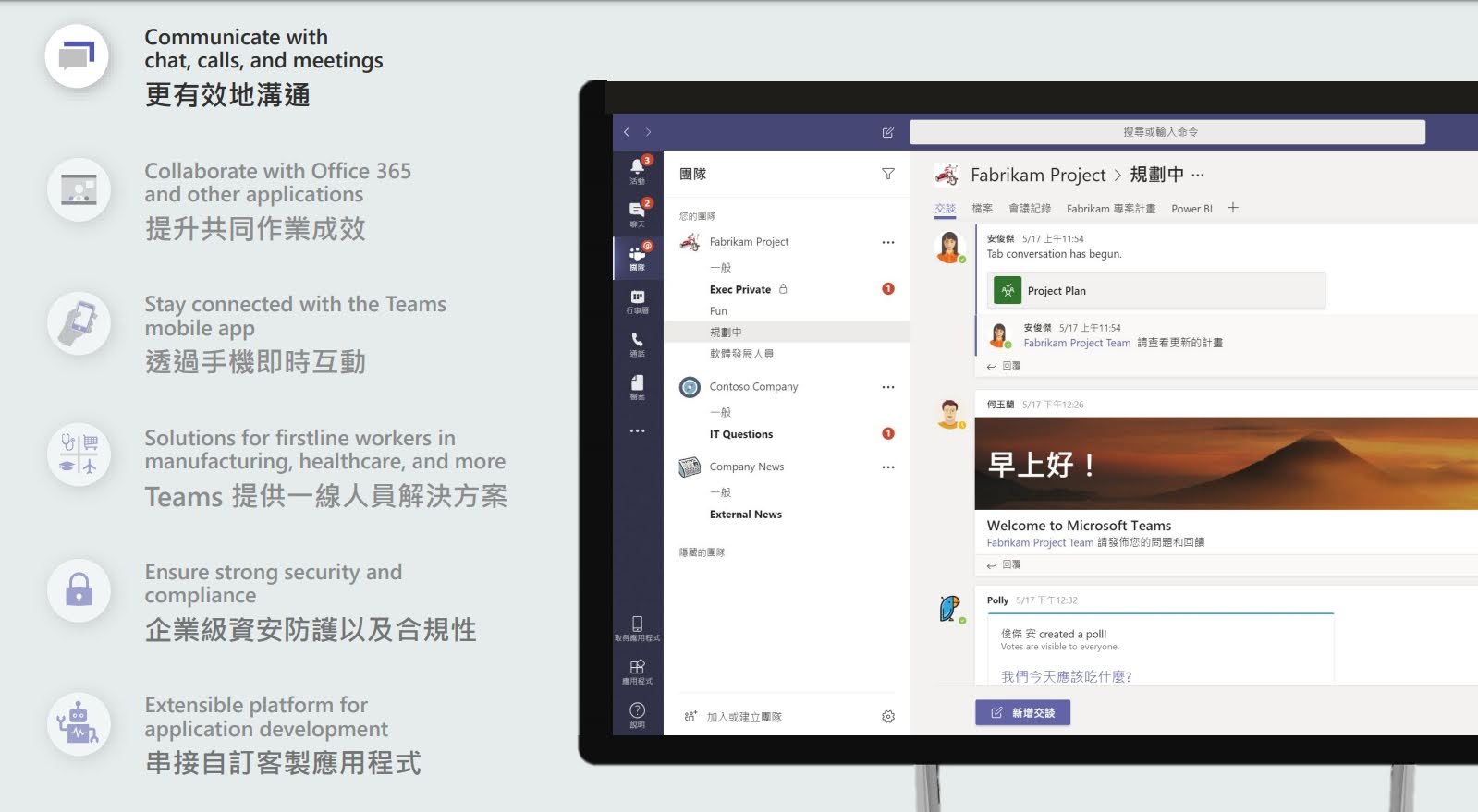Expand the hidden teams section
This screenshot has width=1478, height=812.
click(x=702, y=552)
